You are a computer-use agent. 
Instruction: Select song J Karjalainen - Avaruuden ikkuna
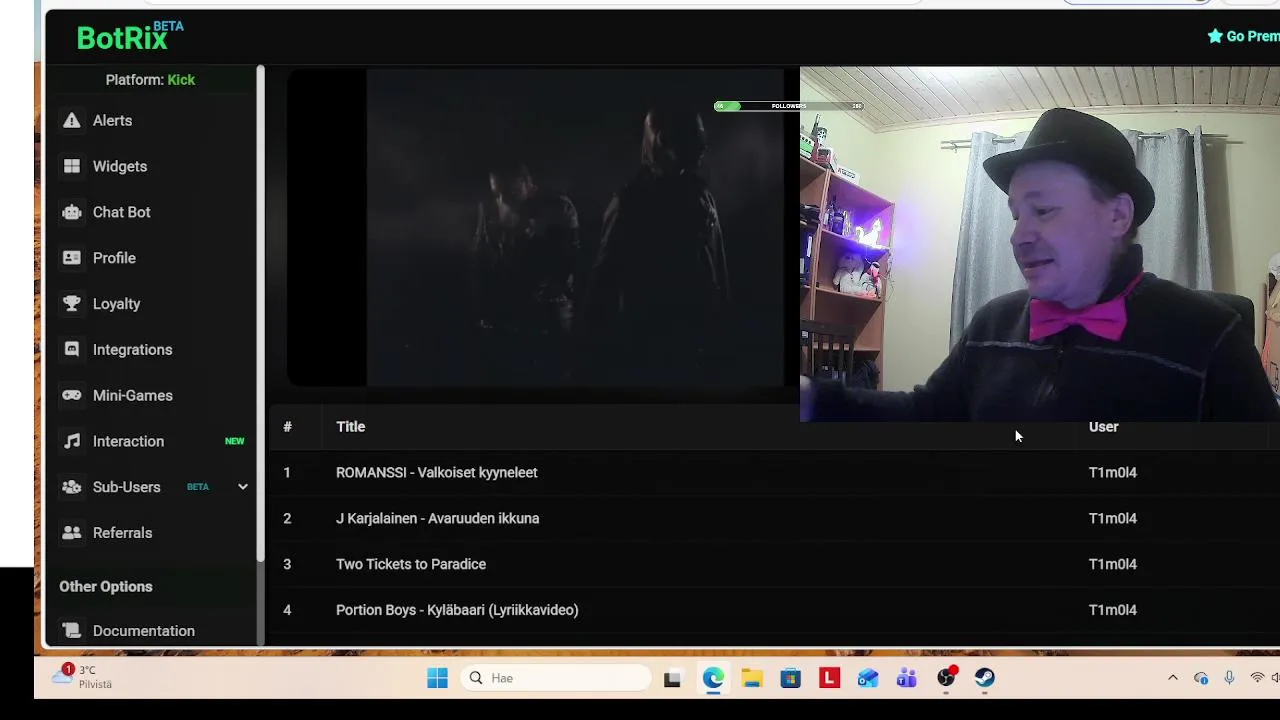click(437, 518)
